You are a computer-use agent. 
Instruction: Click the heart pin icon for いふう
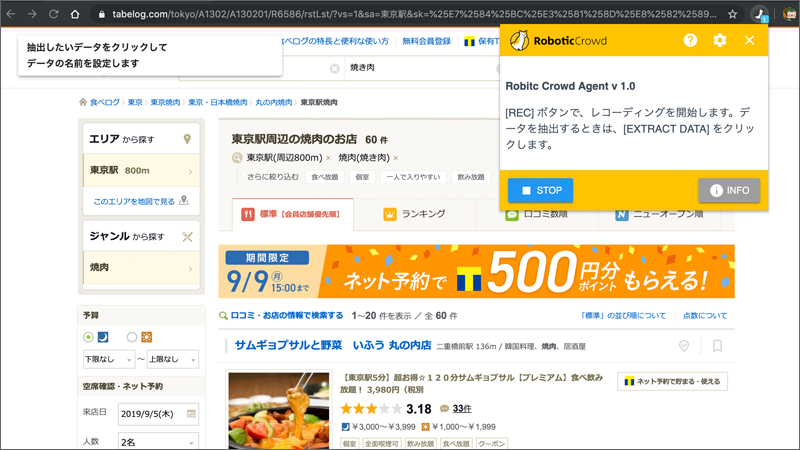pos(684,346)
